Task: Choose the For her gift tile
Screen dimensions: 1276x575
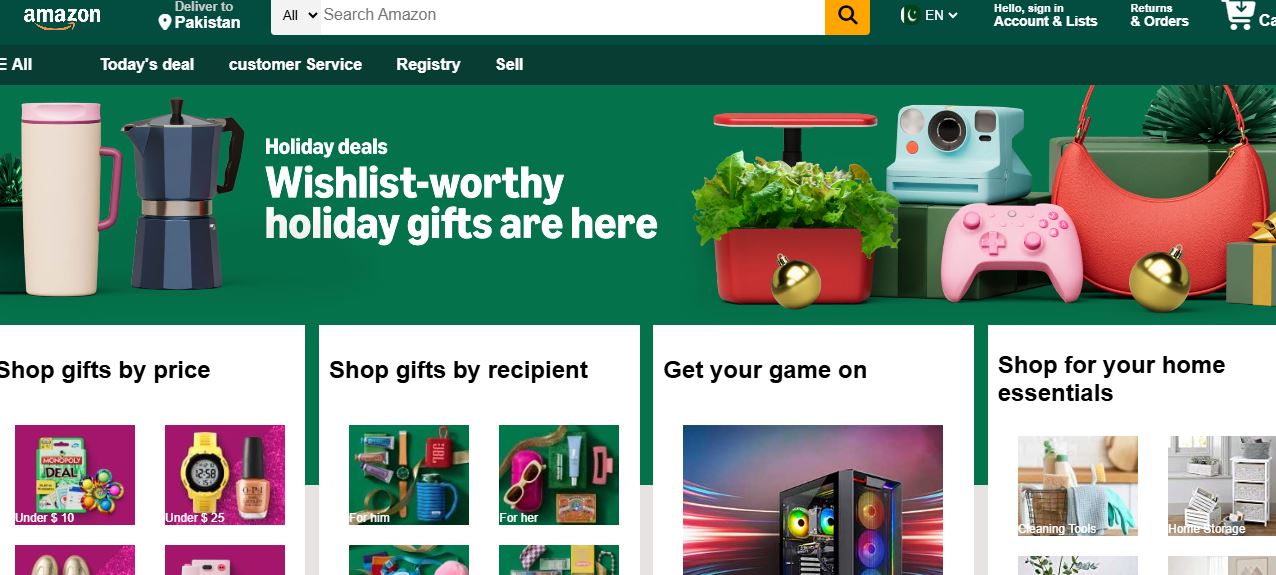Action: point(559,475)
